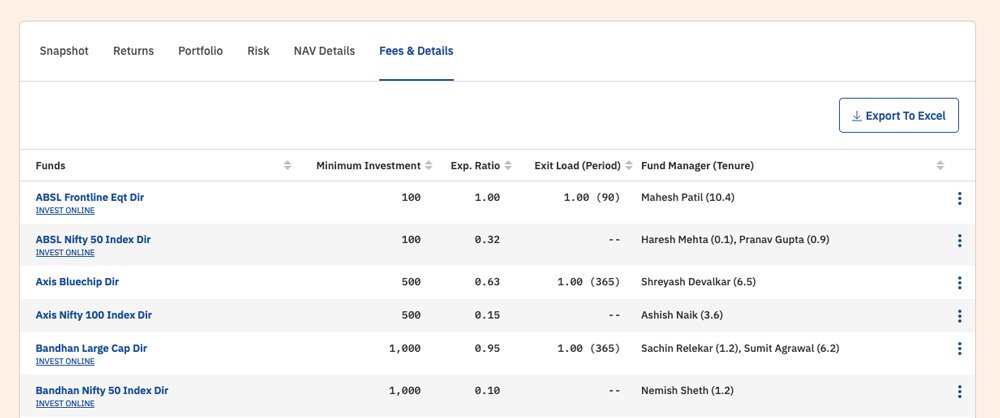The width and height of the screenshot is (1000, 418).
Task: Open kebab menu for Axis Bluechip Dir row
Action: point(959,283)
